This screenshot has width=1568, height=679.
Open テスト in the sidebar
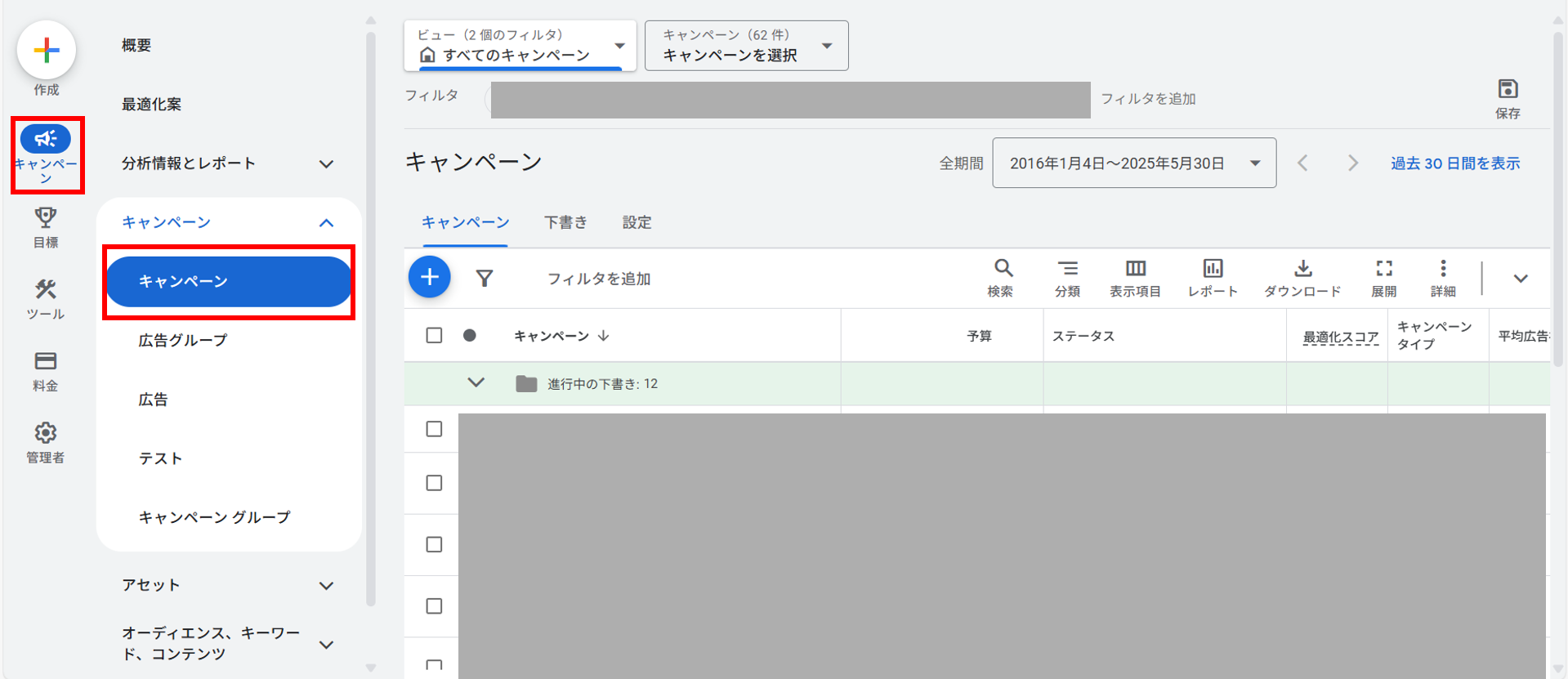point(160,458)
